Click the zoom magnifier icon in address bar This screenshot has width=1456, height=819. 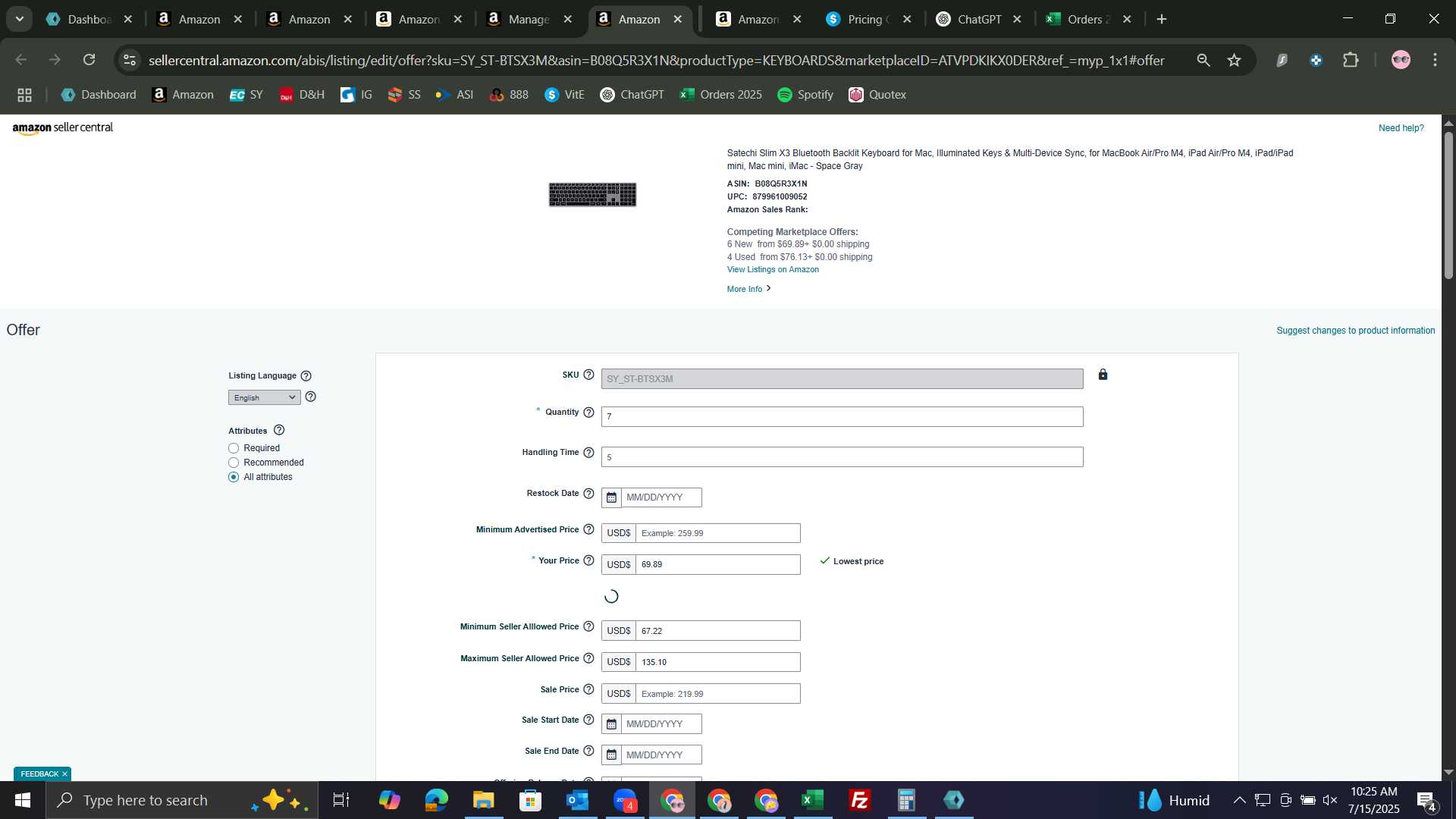tap(1203, 60)
